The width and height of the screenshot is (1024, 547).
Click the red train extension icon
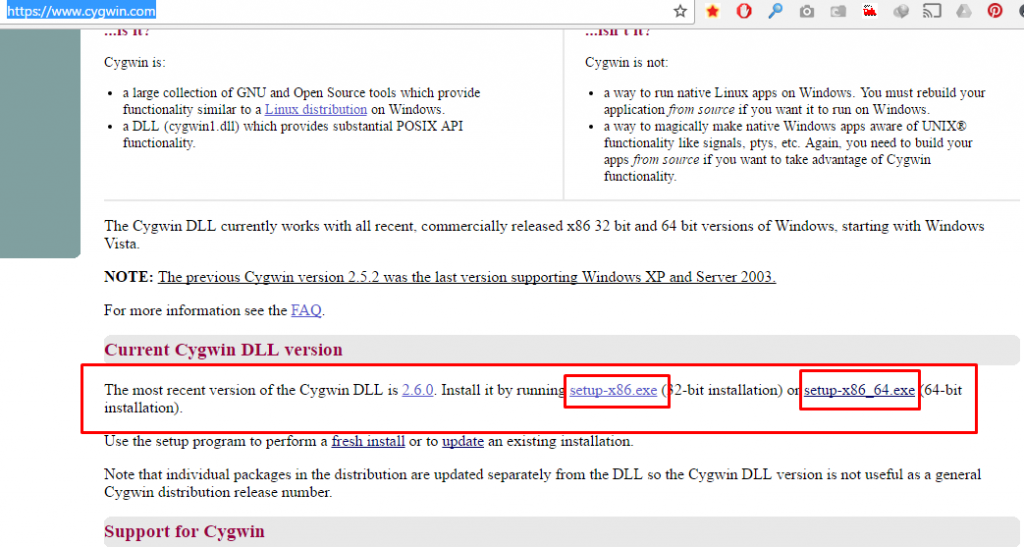click(869, 12)
